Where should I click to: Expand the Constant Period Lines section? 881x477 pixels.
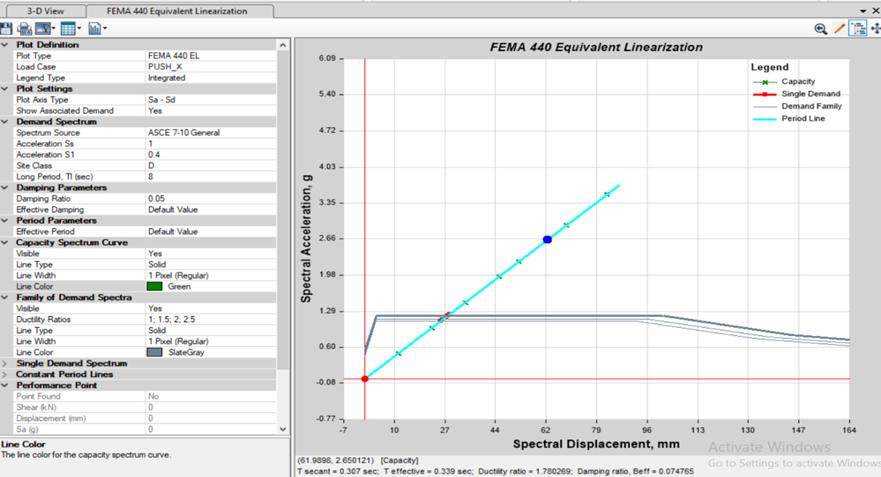pos(6,374)
